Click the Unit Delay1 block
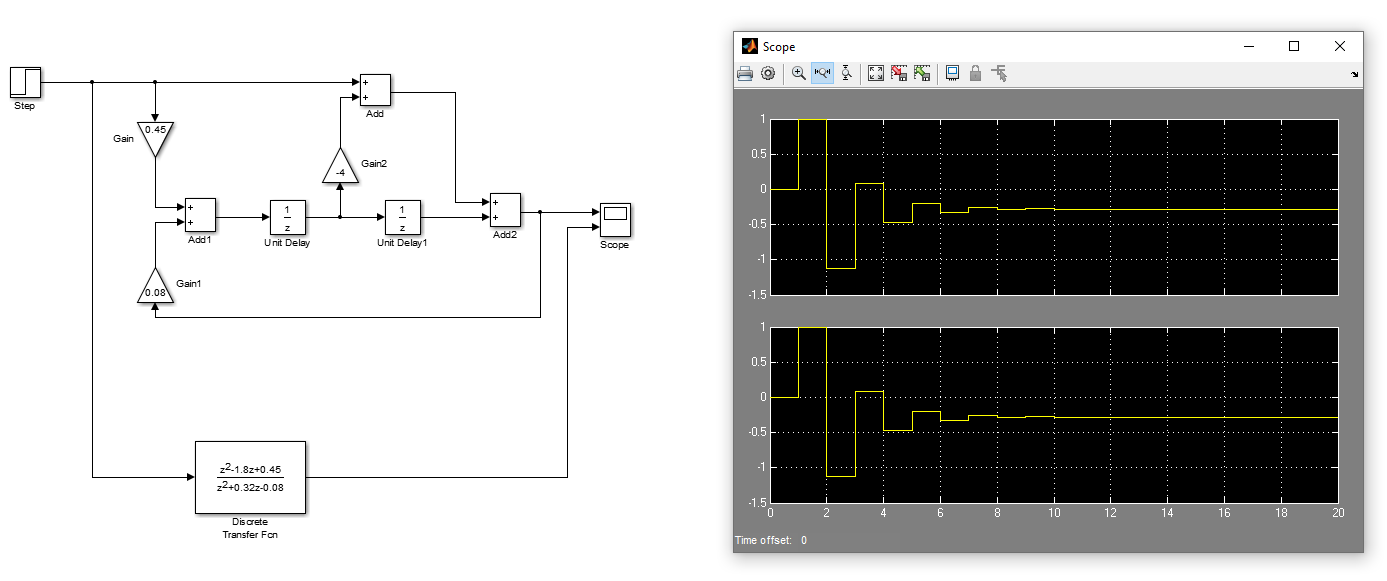This screenshot has height=581, width=1387. click(402, 217)
